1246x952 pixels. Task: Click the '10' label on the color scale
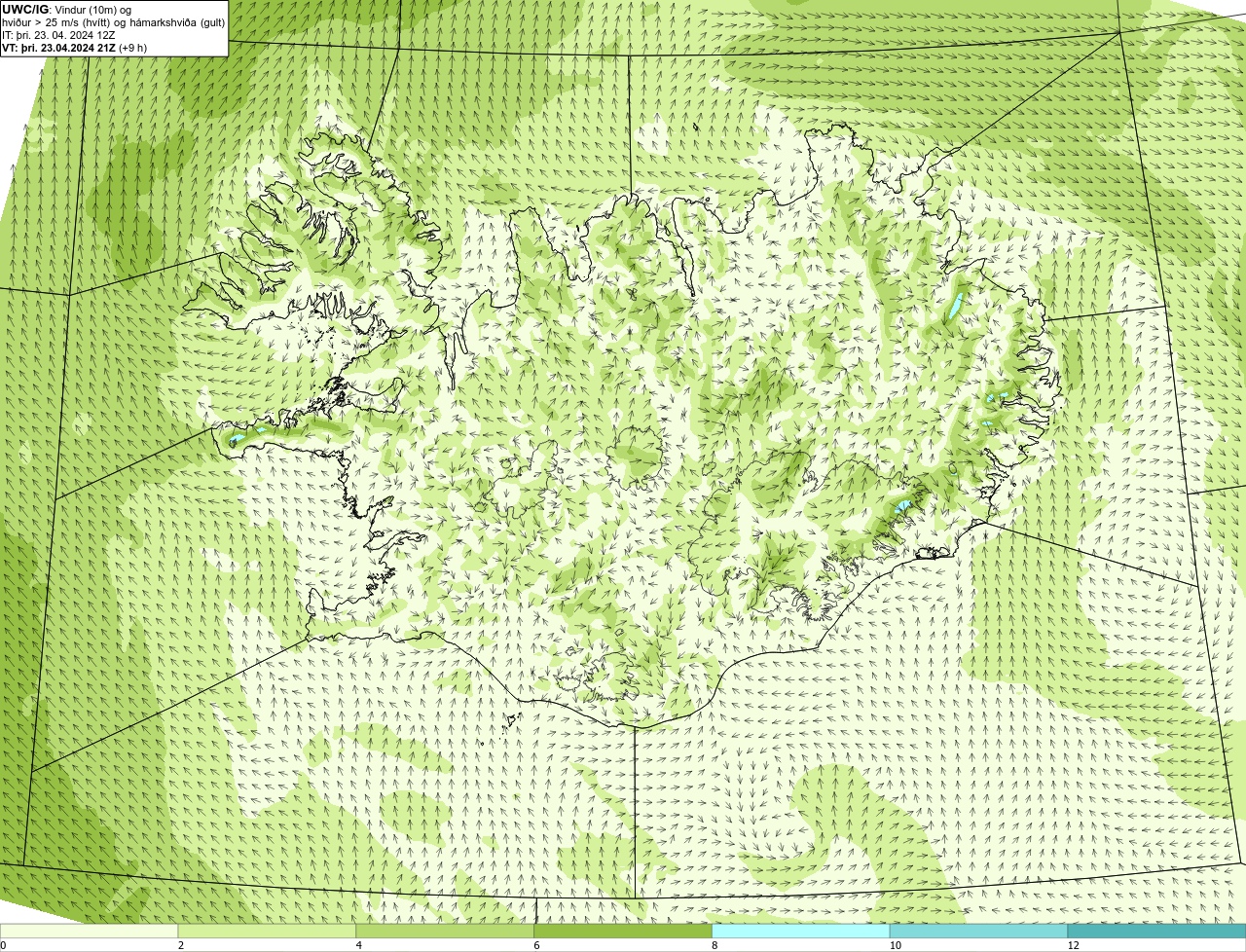(x=895, y=945)
